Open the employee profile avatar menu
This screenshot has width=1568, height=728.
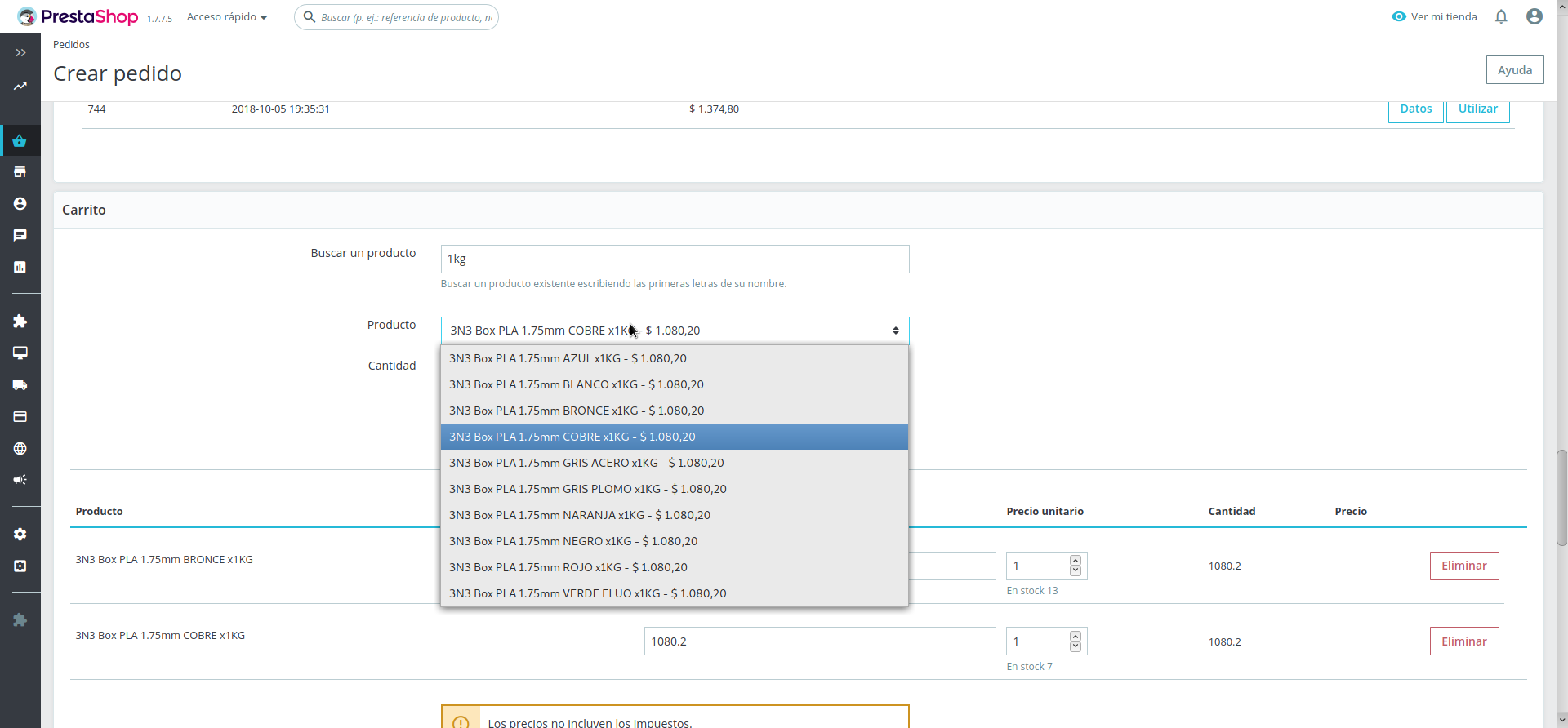point(1535,16)
